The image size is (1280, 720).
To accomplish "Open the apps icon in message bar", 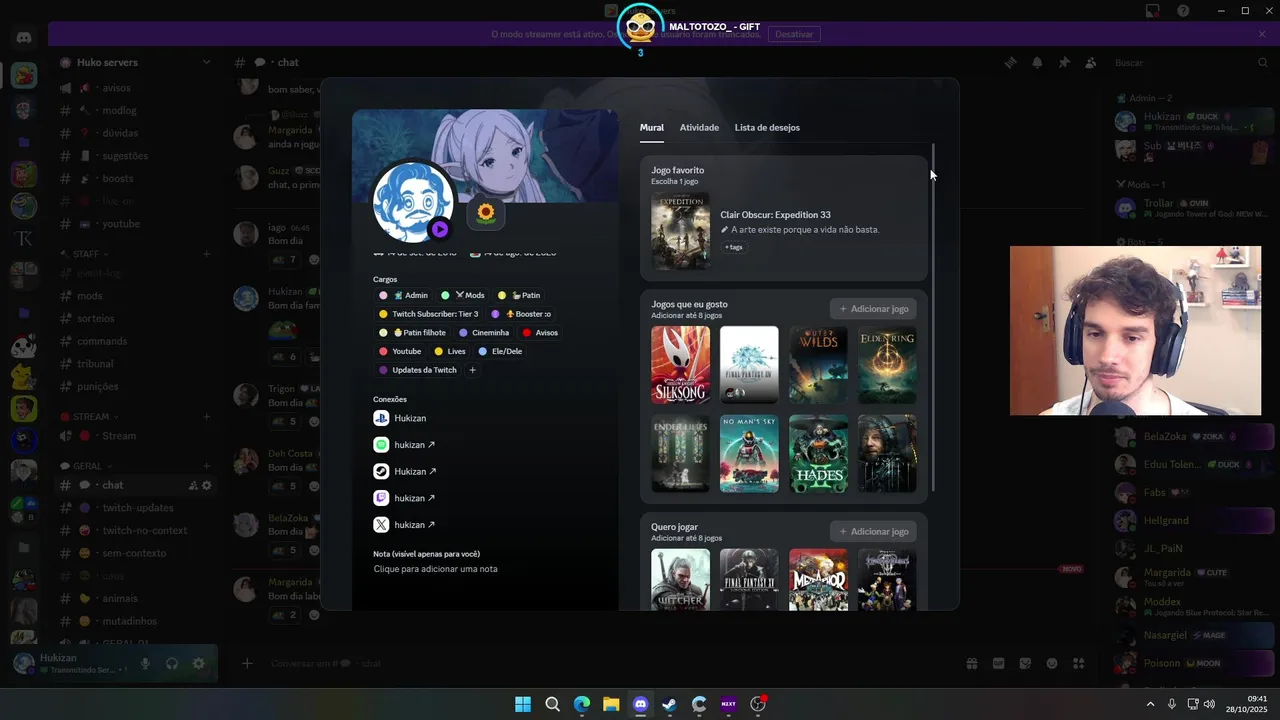I will (x=1079, y=663).
